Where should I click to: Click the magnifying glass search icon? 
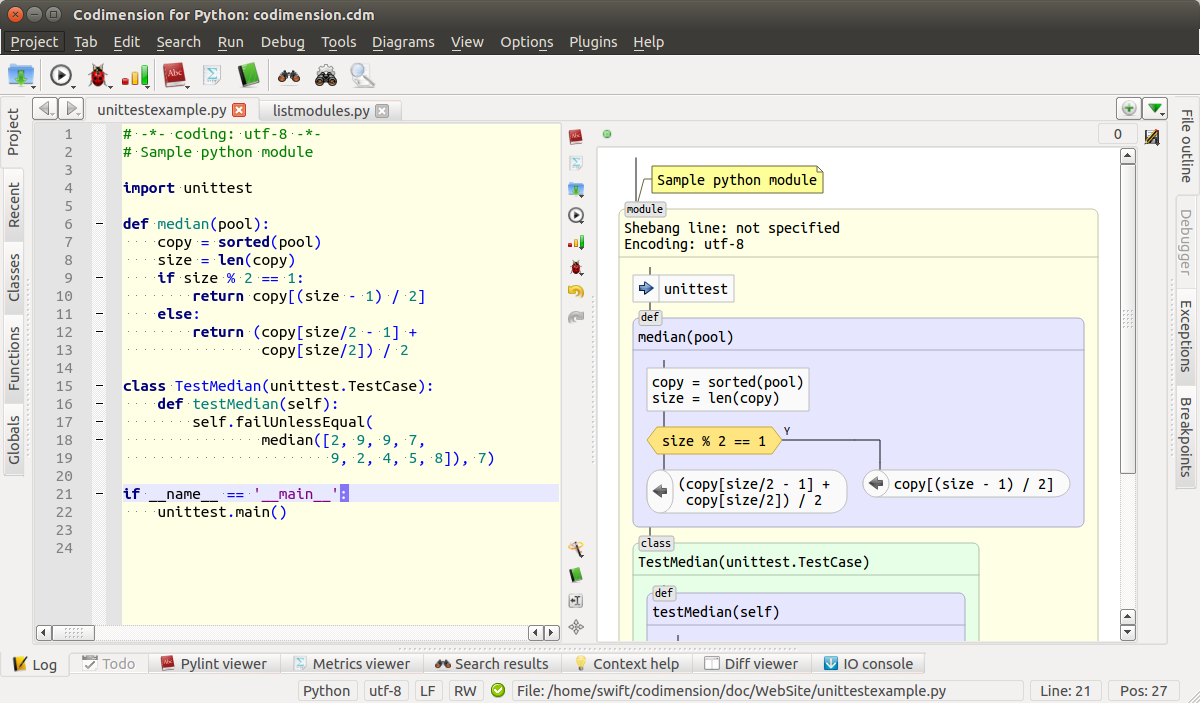tap(361, 75)
